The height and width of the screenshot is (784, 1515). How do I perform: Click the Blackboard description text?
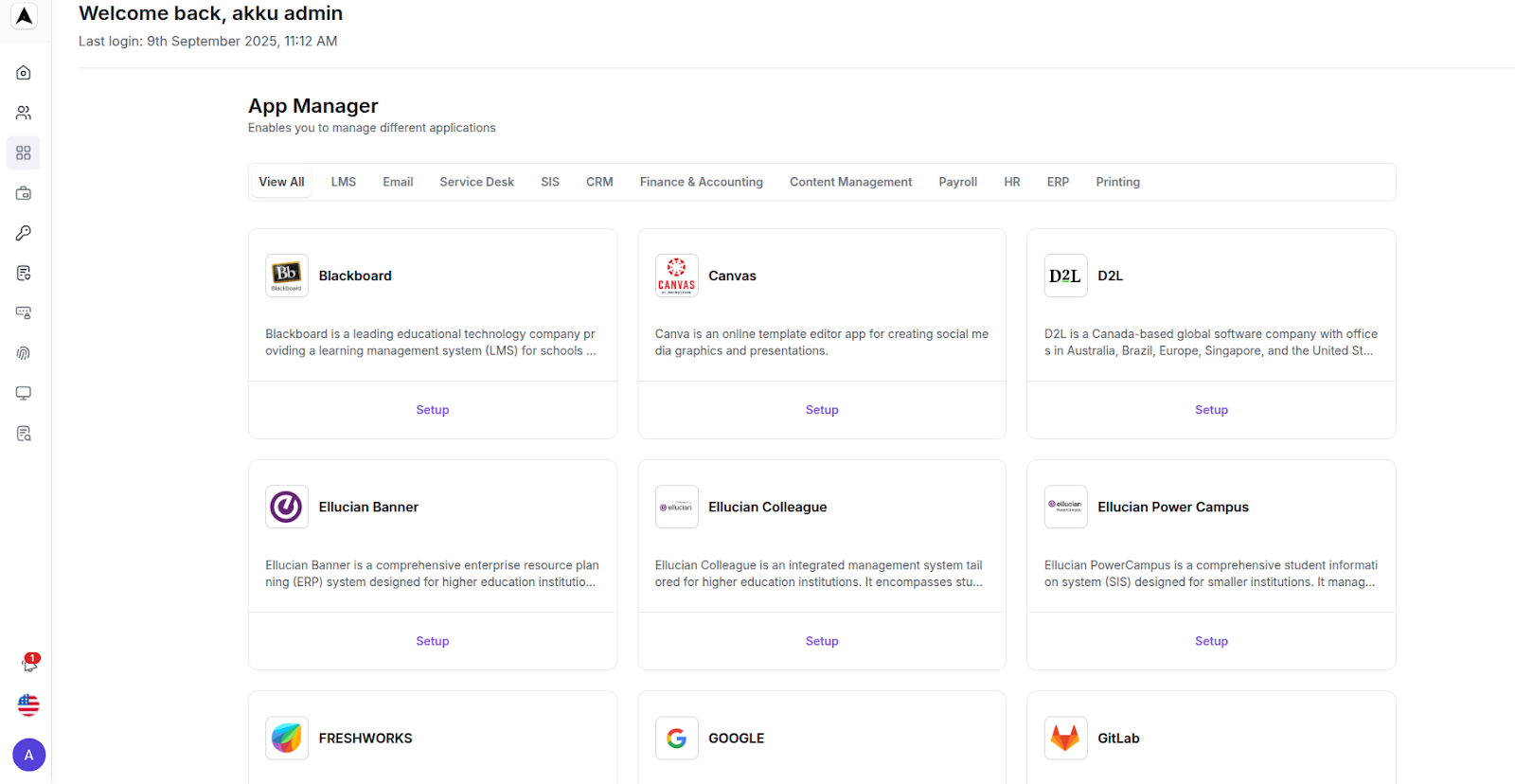(431, 342)
